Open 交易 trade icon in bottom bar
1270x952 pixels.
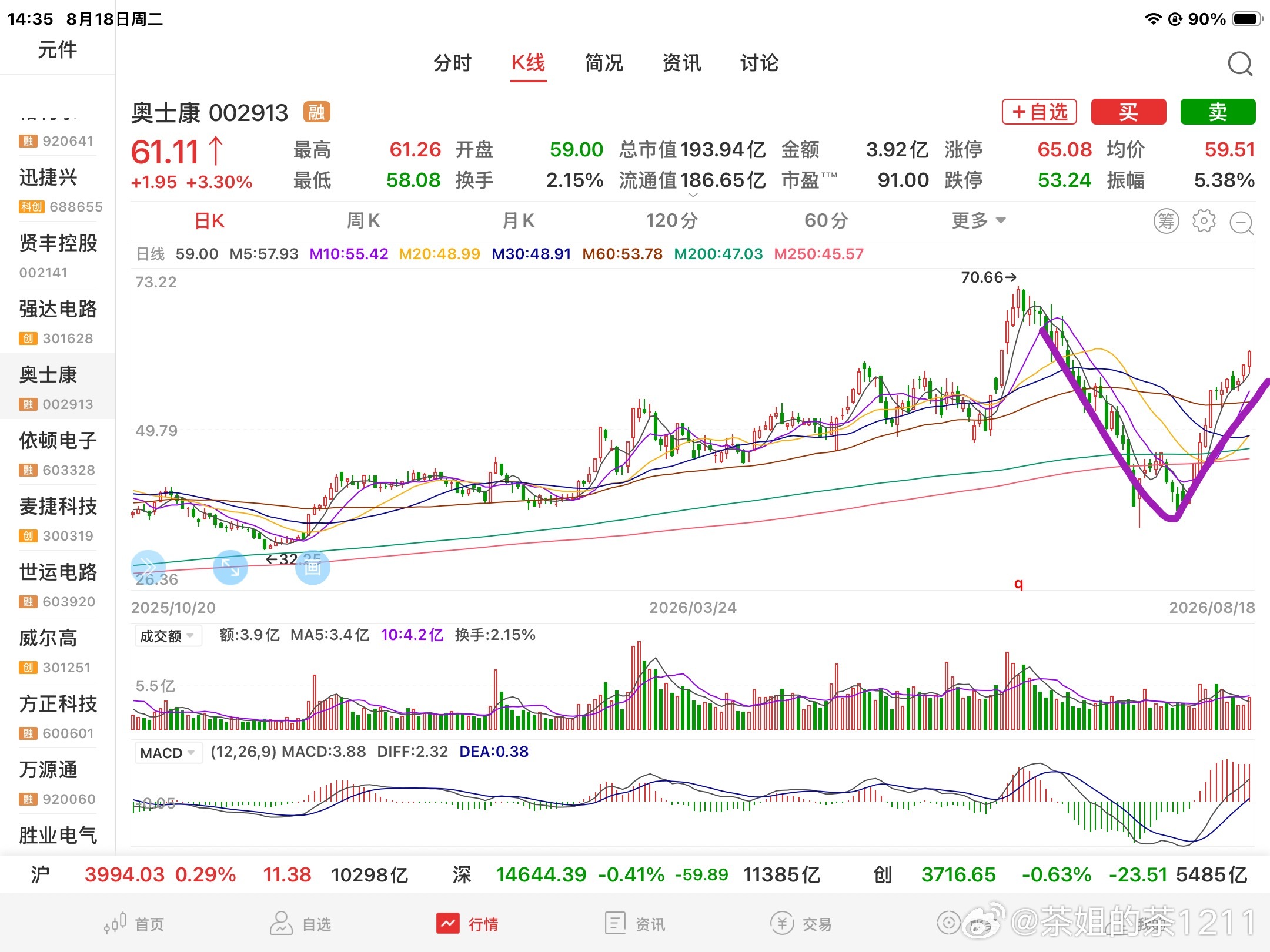pos(801,924)
